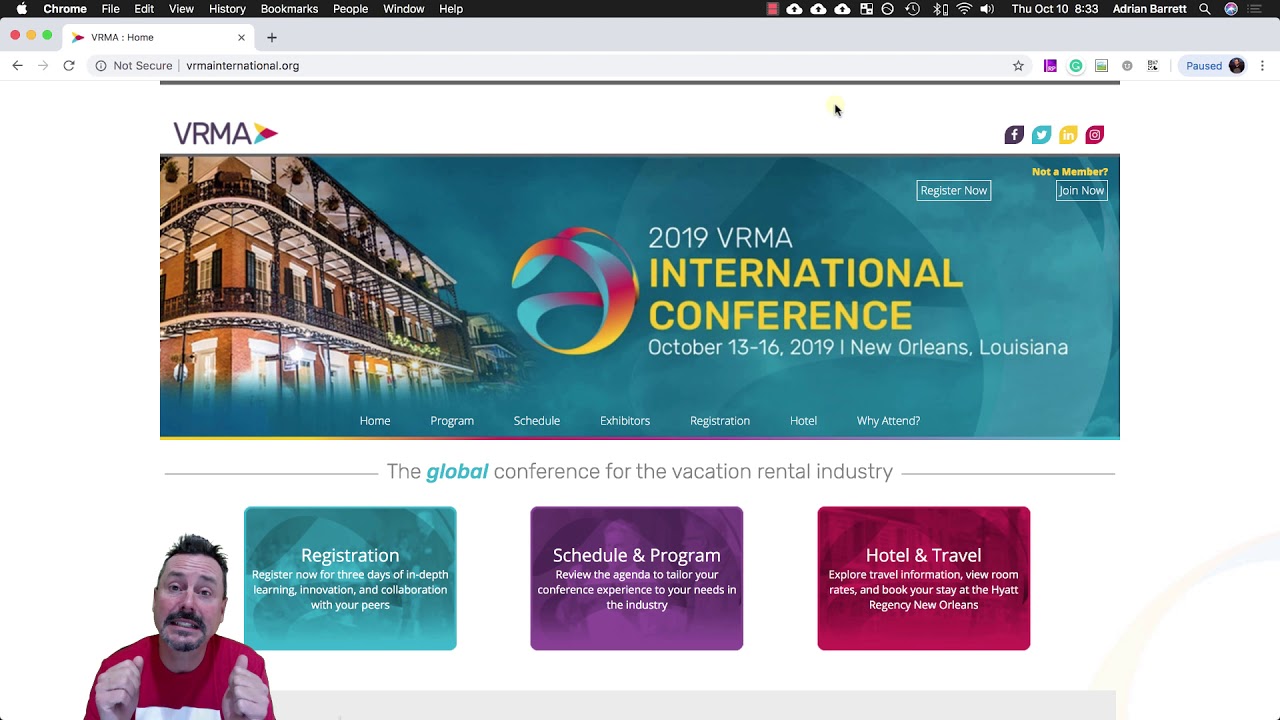Open Spotlight search in menu bar
This screenshot has height=720, width=1280.
(x=1205, y=9)
